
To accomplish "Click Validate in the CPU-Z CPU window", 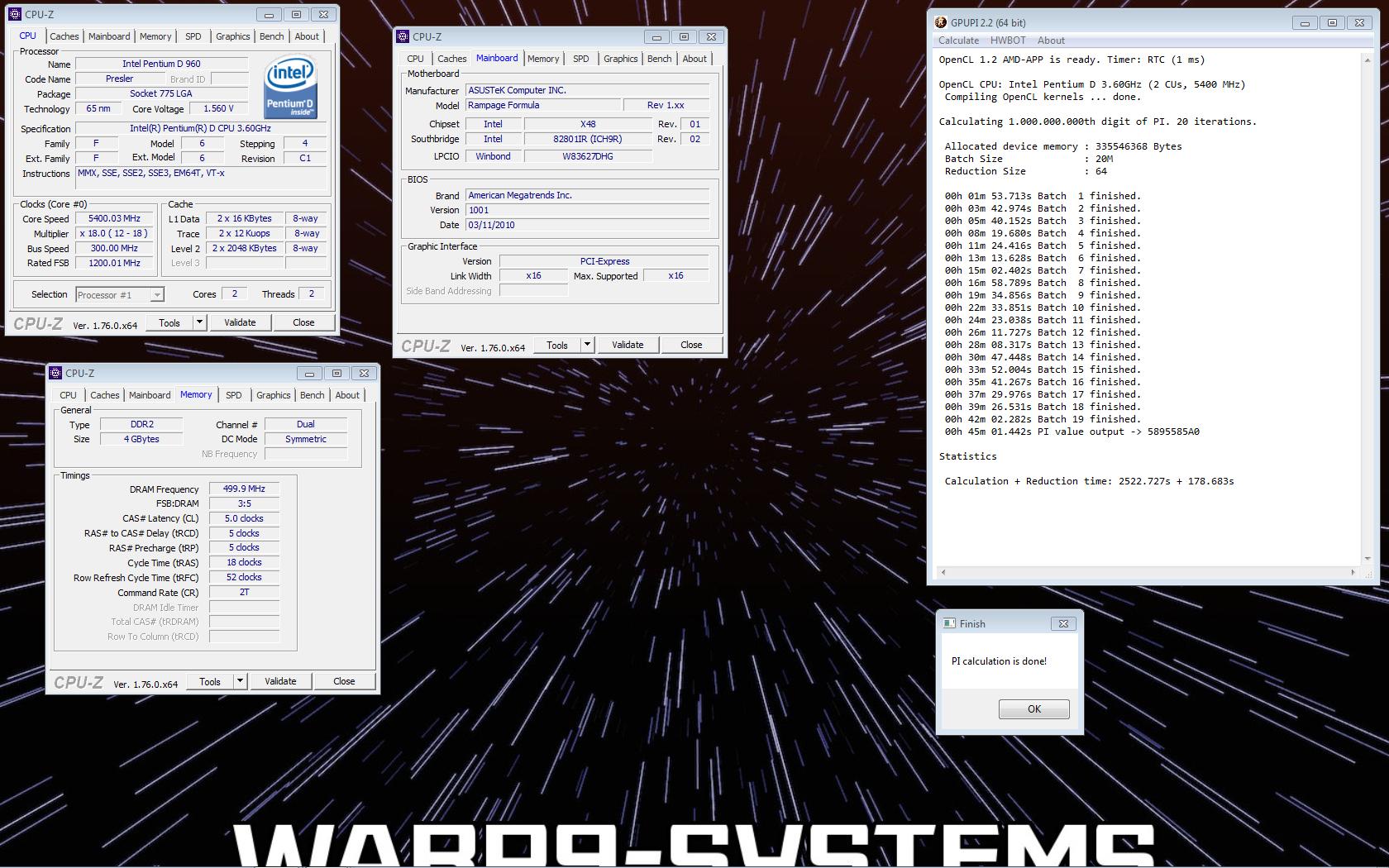I will click(240, 322).
